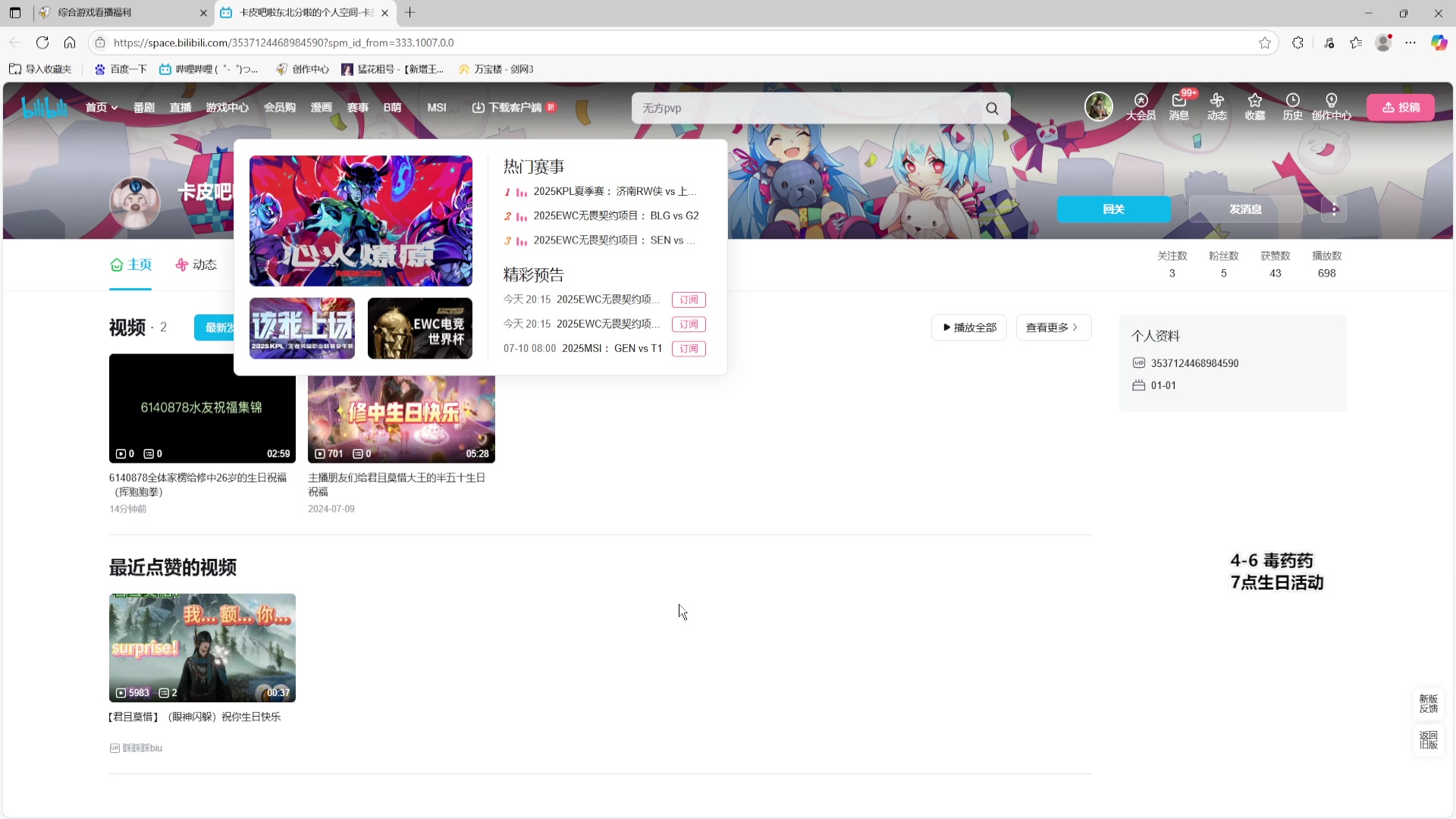Screen dimensions: 1456x819
Task: Open 2025KPL夏季赛 济南RW侠 match link
Action: tap(614, 192)
